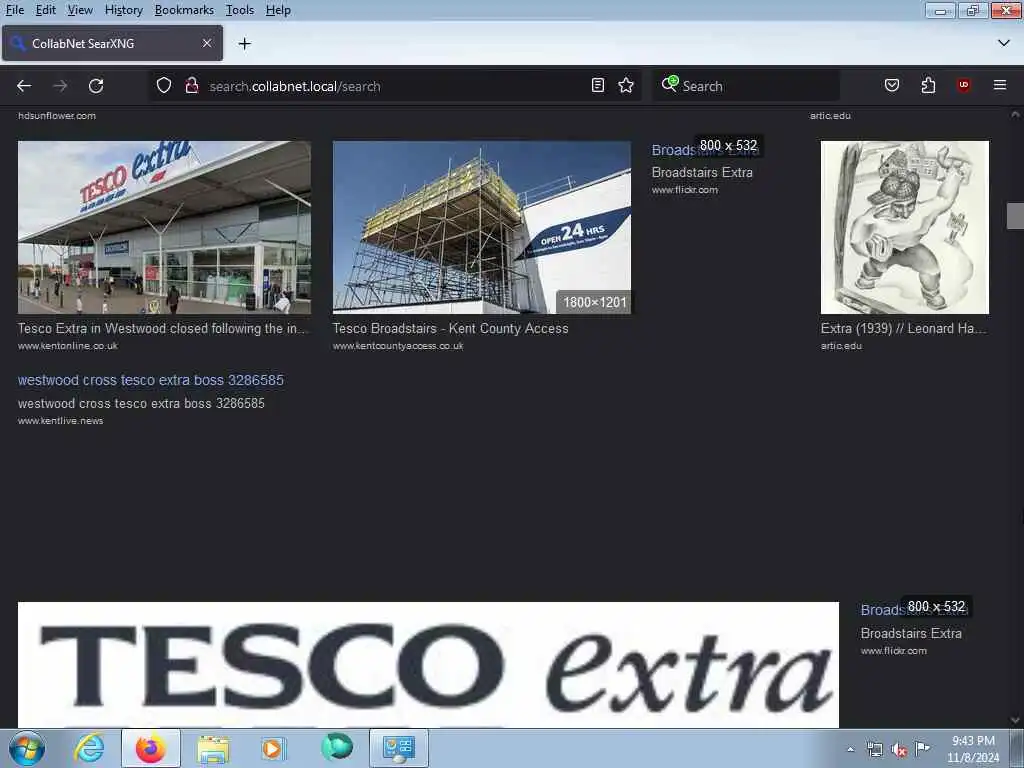
Task: Select the CollabNet SearXNG tab
Action: pos(112,43)
